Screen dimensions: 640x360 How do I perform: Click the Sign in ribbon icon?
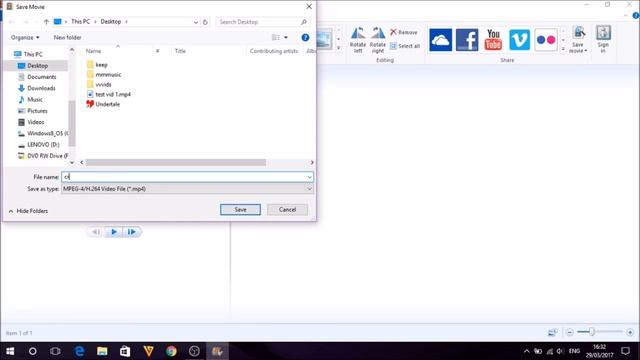click(x=603, y=39)
